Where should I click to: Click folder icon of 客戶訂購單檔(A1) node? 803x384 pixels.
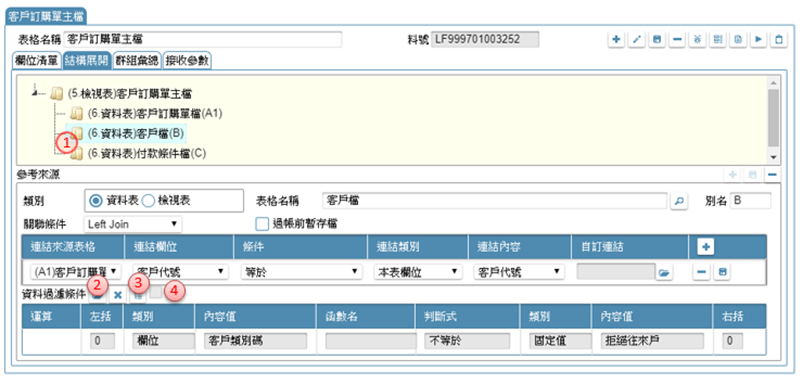tap(76, 113)
